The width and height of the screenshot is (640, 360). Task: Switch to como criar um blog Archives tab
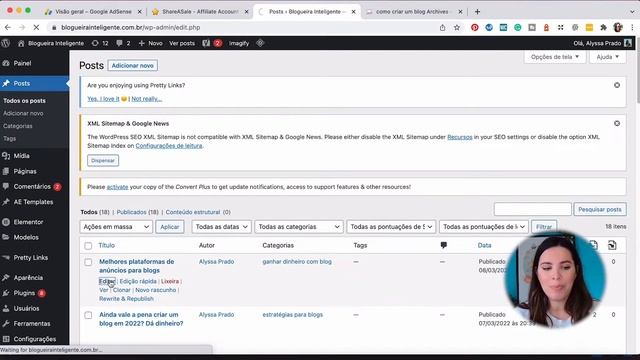pos(412,11)
